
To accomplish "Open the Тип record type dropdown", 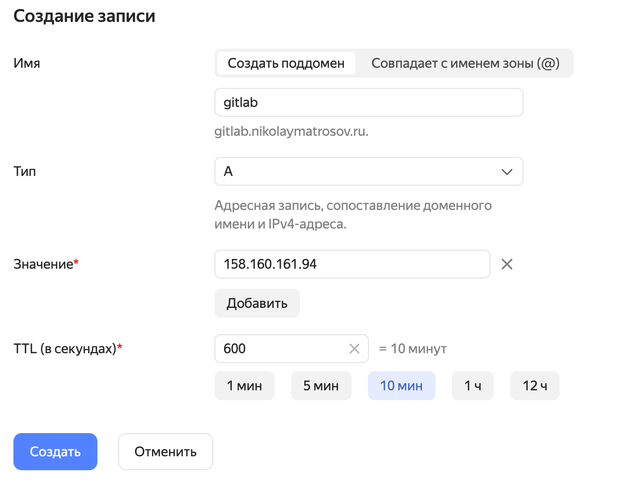I will coord(368,171).
